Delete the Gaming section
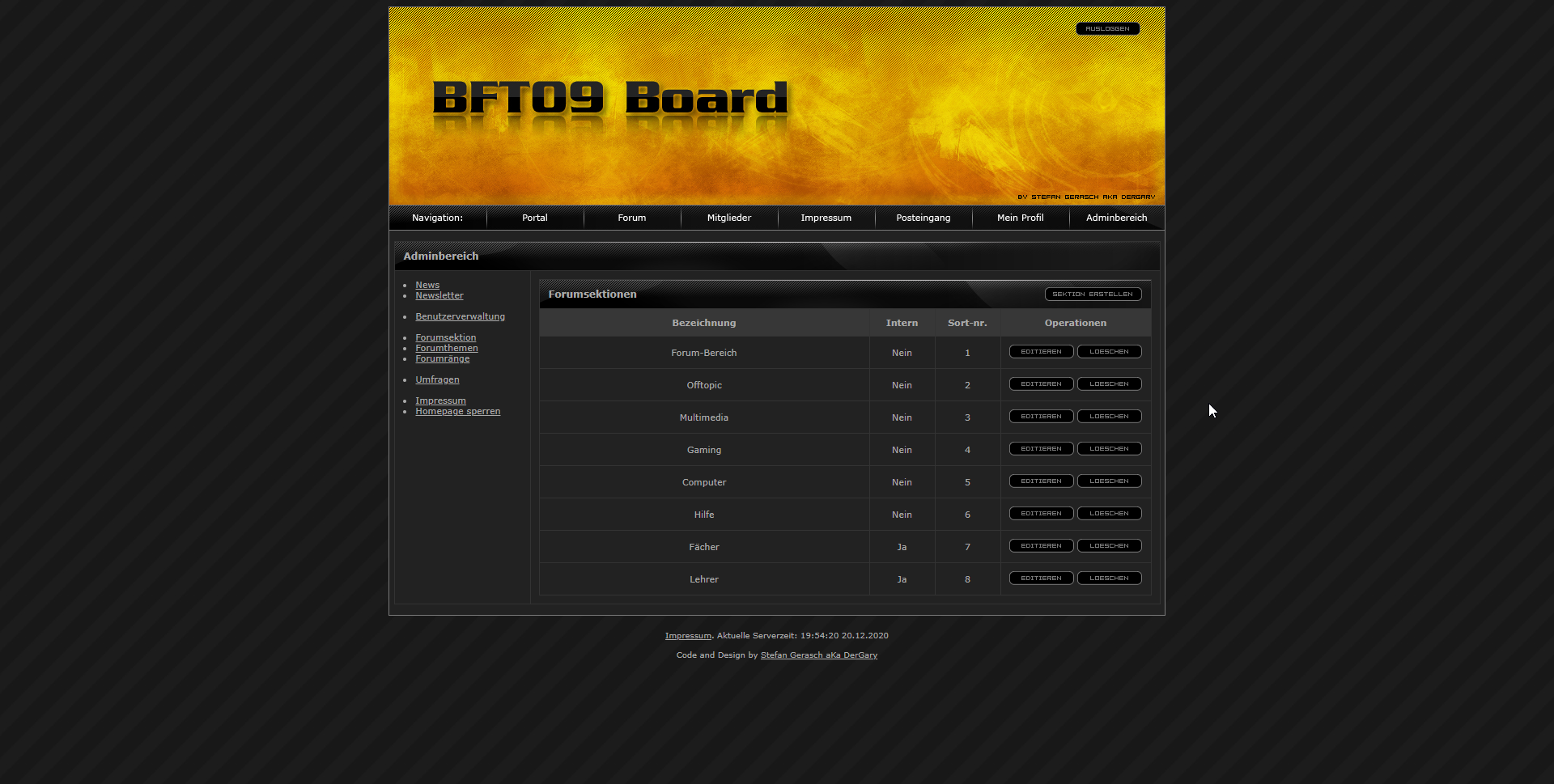This screenshot has width=1554, height=784. pyautogui.click(x=1109, y=449)
